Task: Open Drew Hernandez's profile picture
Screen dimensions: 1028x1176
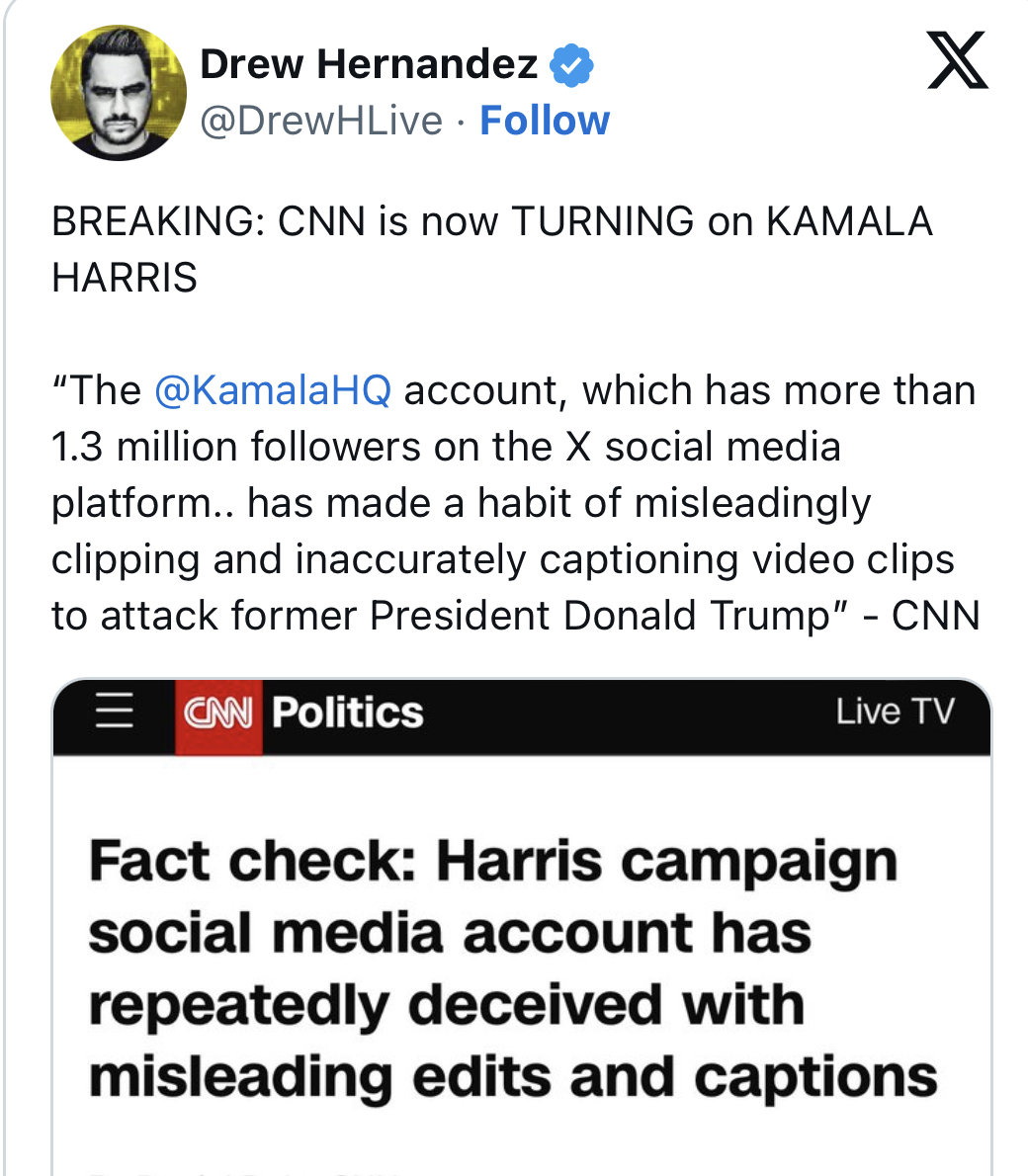Action: click(119, 93)
